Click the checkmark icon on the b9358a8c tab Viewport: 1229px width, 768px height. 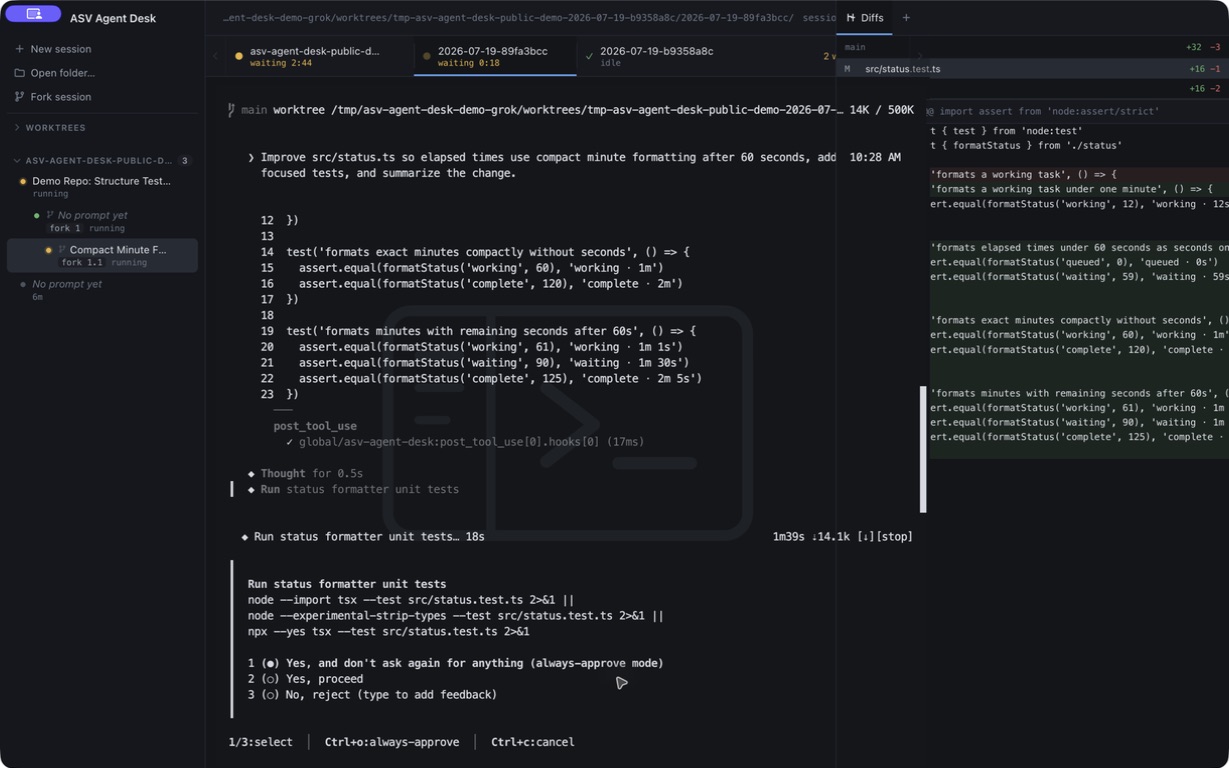click(x=589, y=57)
